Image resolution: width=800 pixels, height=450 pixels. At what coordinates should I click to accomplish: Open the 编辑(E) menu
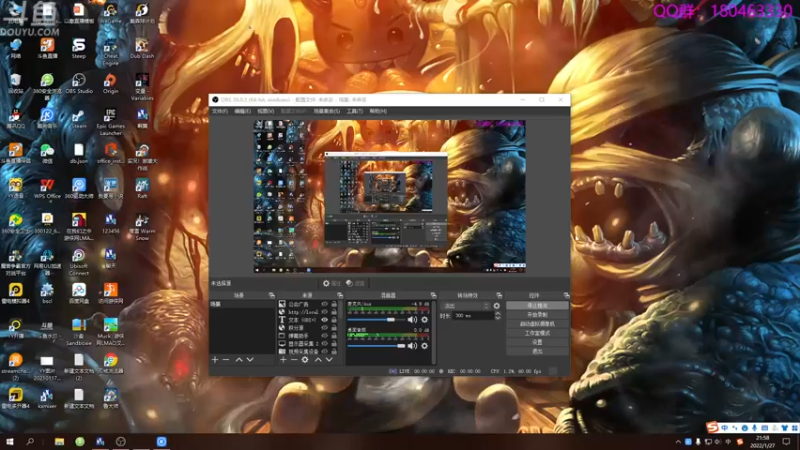pos(242,111)
